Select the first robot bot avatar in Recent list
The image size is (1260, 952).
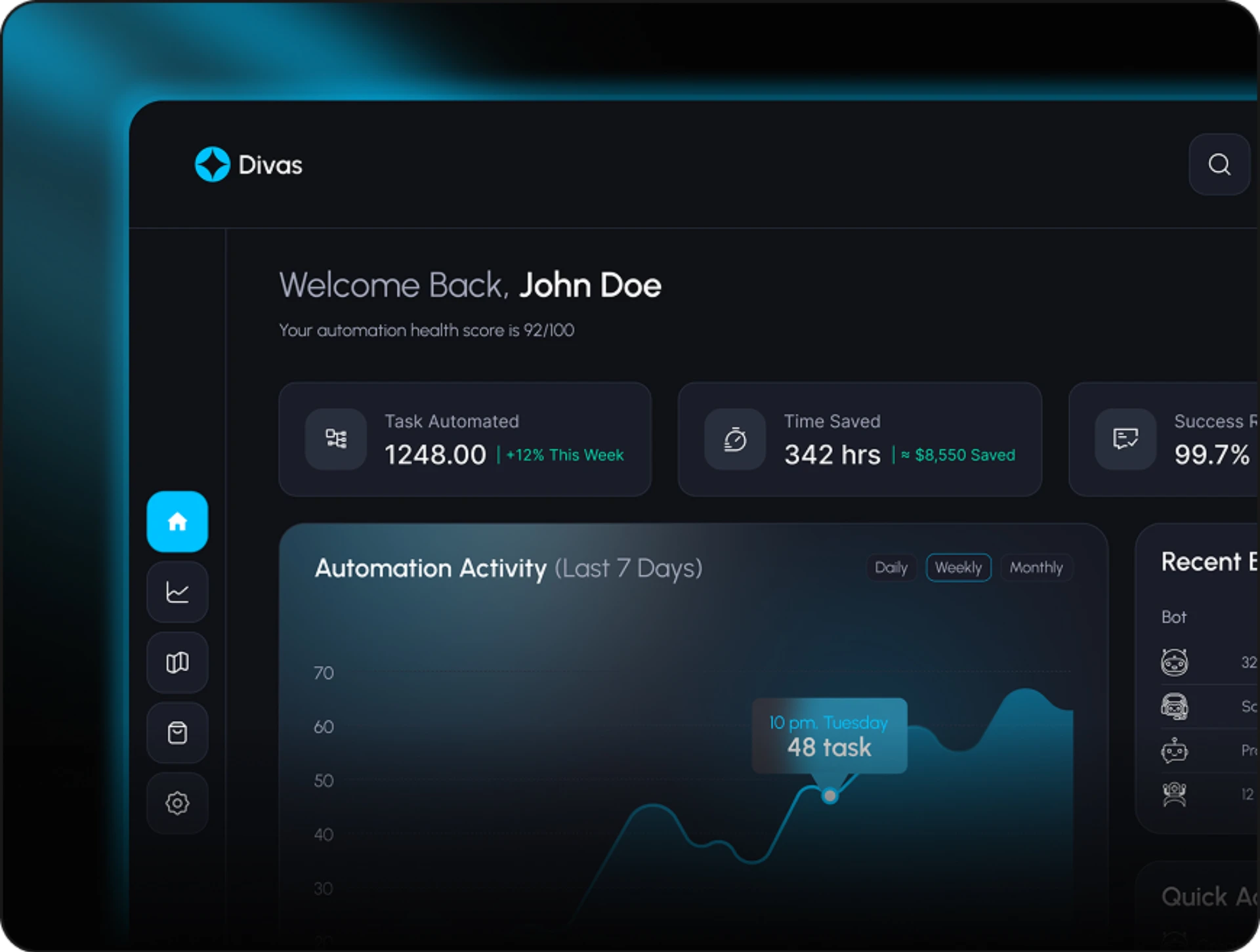tap(1175, 662)
